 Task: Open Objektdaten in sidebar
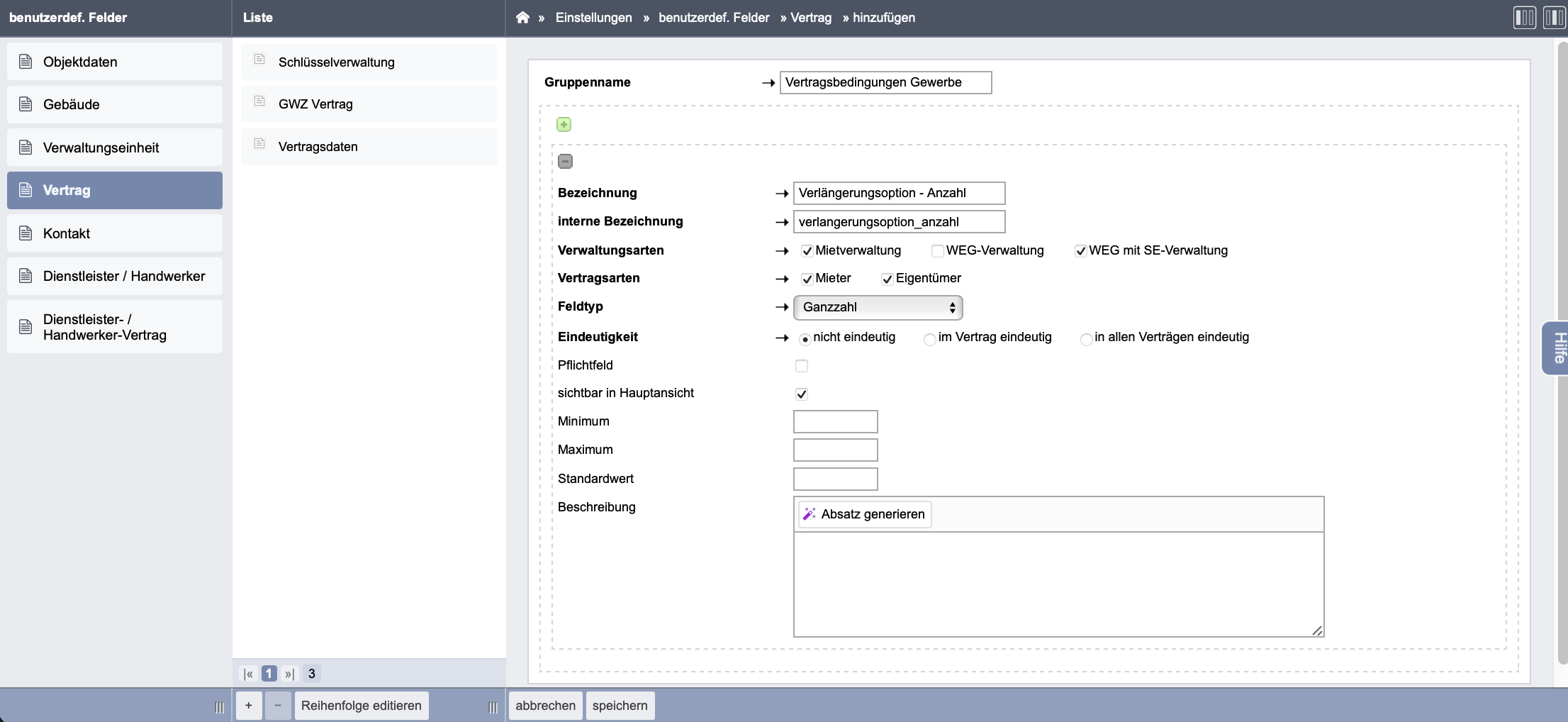click(x=115, y=62)
